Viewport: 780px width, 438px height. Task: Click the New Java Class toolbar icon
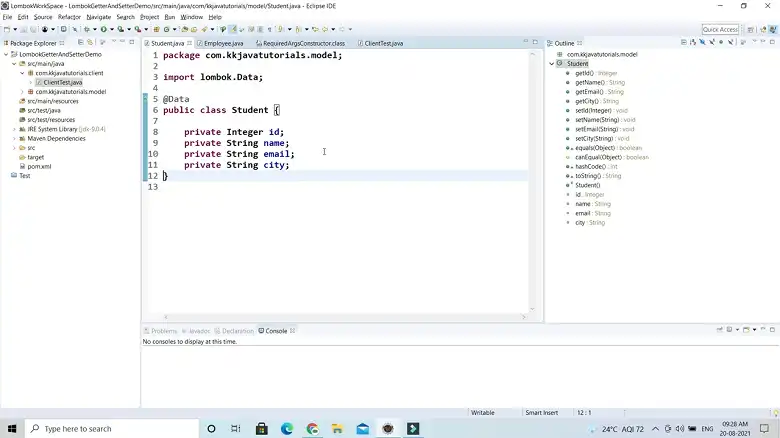coord(167,29)
